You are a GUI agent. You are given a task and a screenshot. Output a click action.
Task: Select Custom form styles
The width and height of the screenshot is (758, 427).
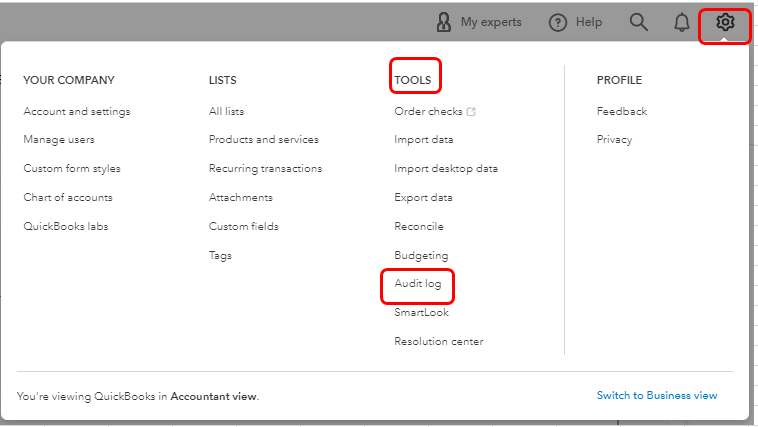(x=72, y=169)
